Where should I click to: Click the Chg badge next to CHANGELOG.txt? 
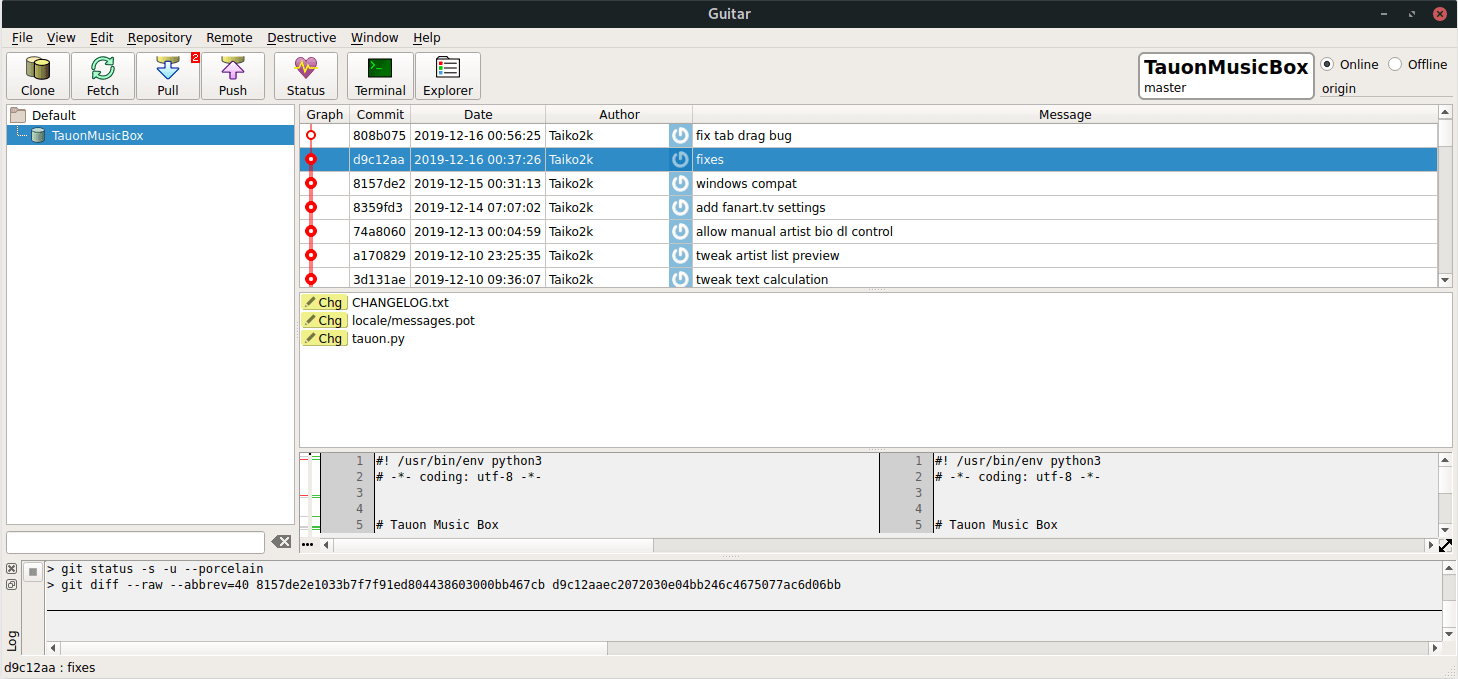324,302
